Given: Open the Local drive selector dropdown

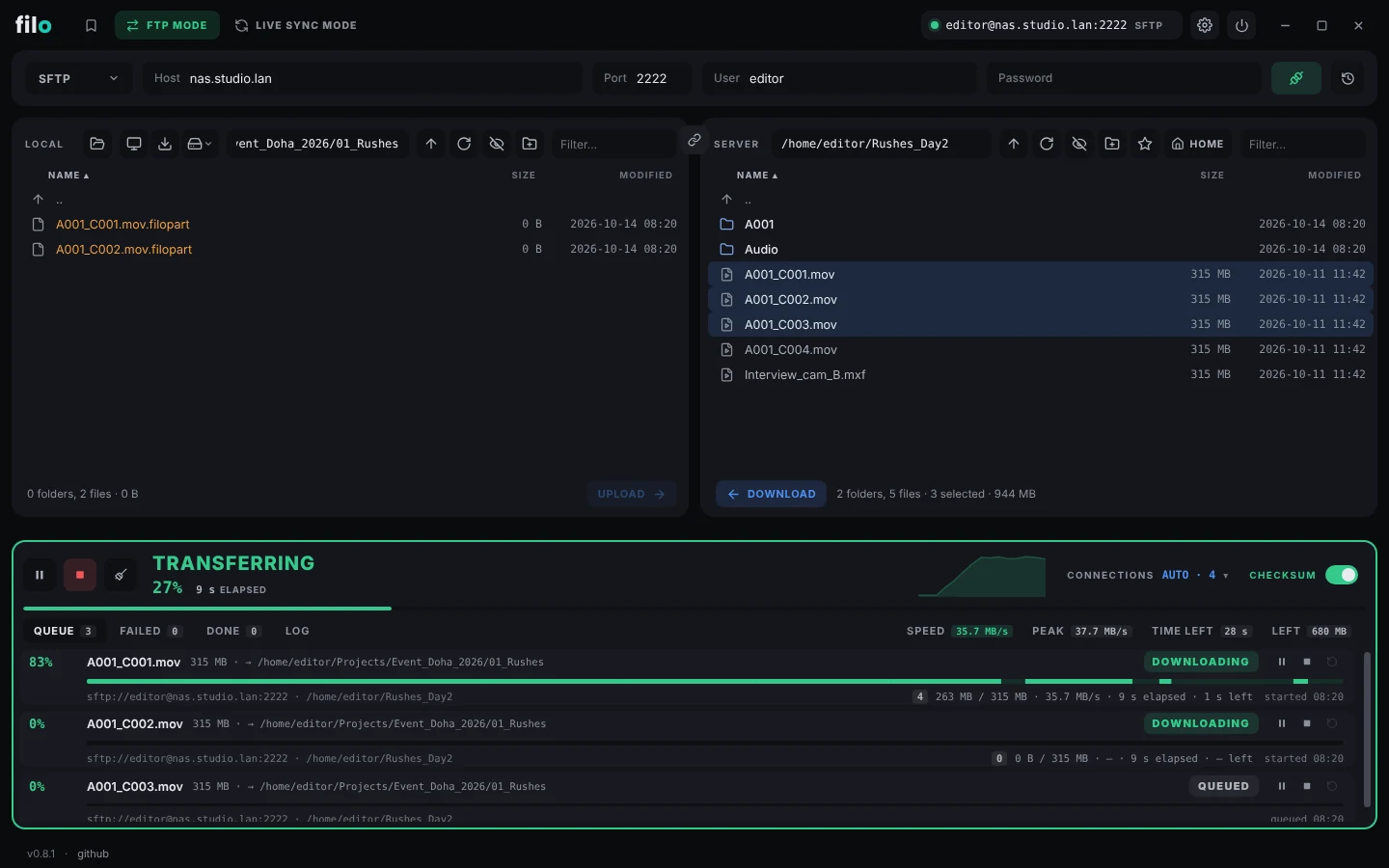Looking at the screenshot, I should point(200,144).
